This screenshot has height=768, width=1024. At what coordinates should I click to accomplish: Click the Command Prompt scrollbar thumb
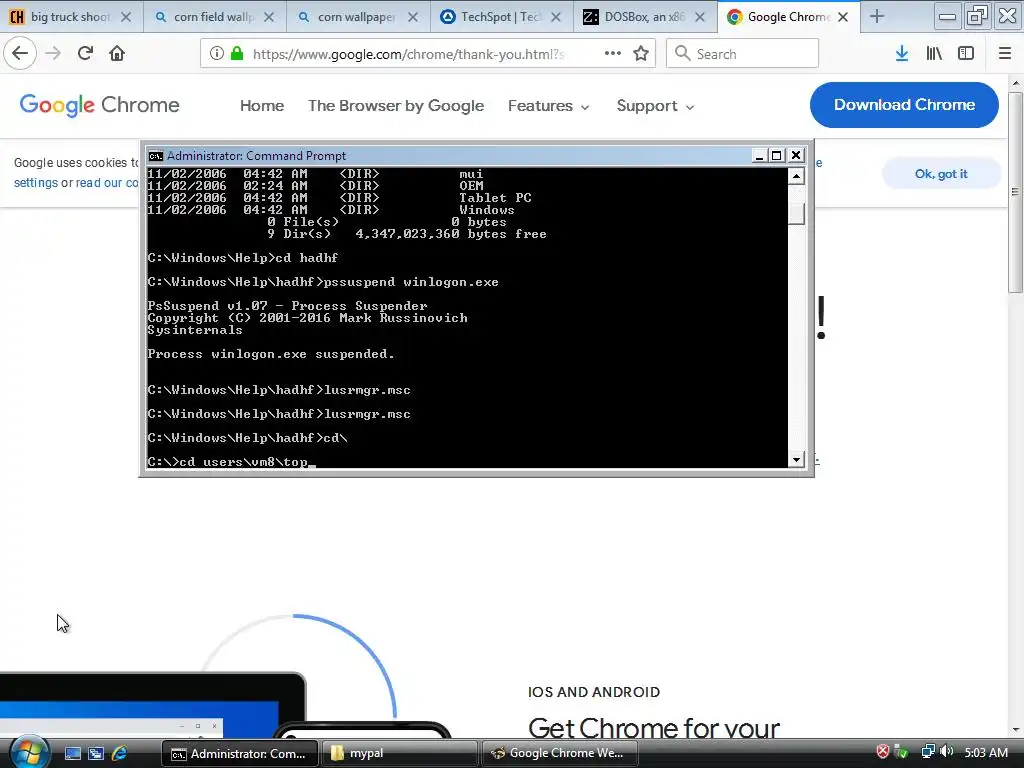796,214
